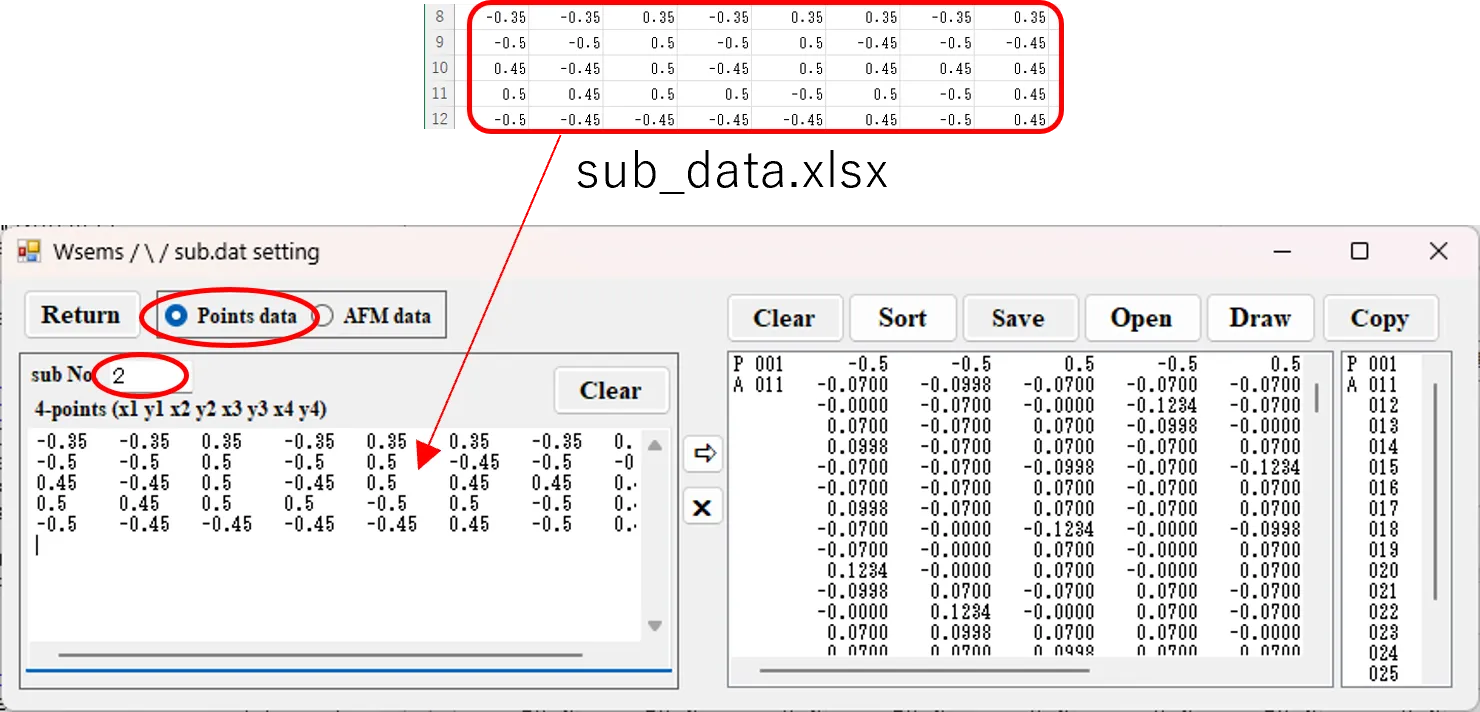Click the points text area scroll down arrow
This screenshot has height=712, width=1480.
(655, 626)
